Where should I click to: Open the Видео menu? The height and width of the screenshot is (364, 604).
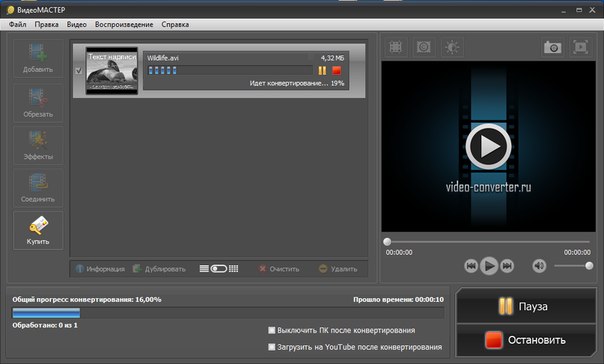(x=77, y=24)
